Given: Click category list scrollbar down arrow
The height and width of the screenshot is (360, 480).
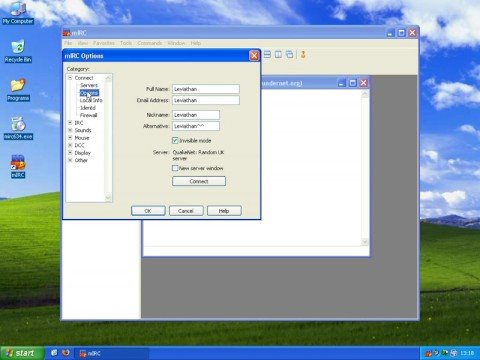Looking at the screenshot, I should pyautogui.click(x=108, y=198).
